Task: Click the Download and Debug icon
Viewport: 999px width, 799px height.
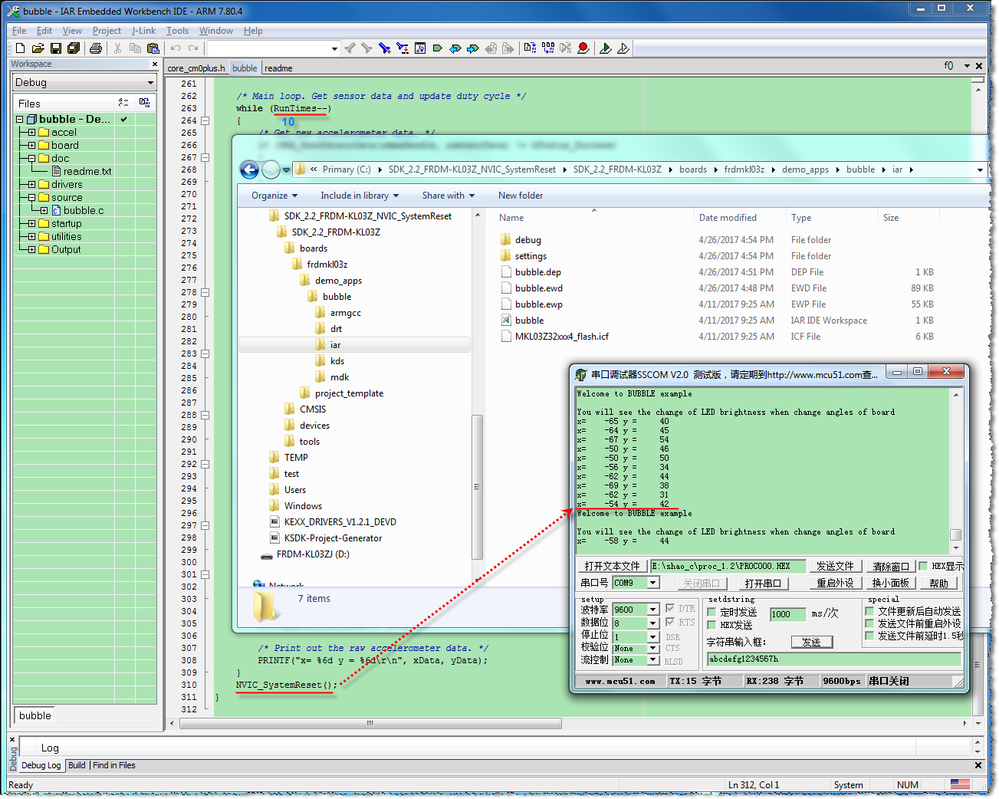Action: click(605, 48)
